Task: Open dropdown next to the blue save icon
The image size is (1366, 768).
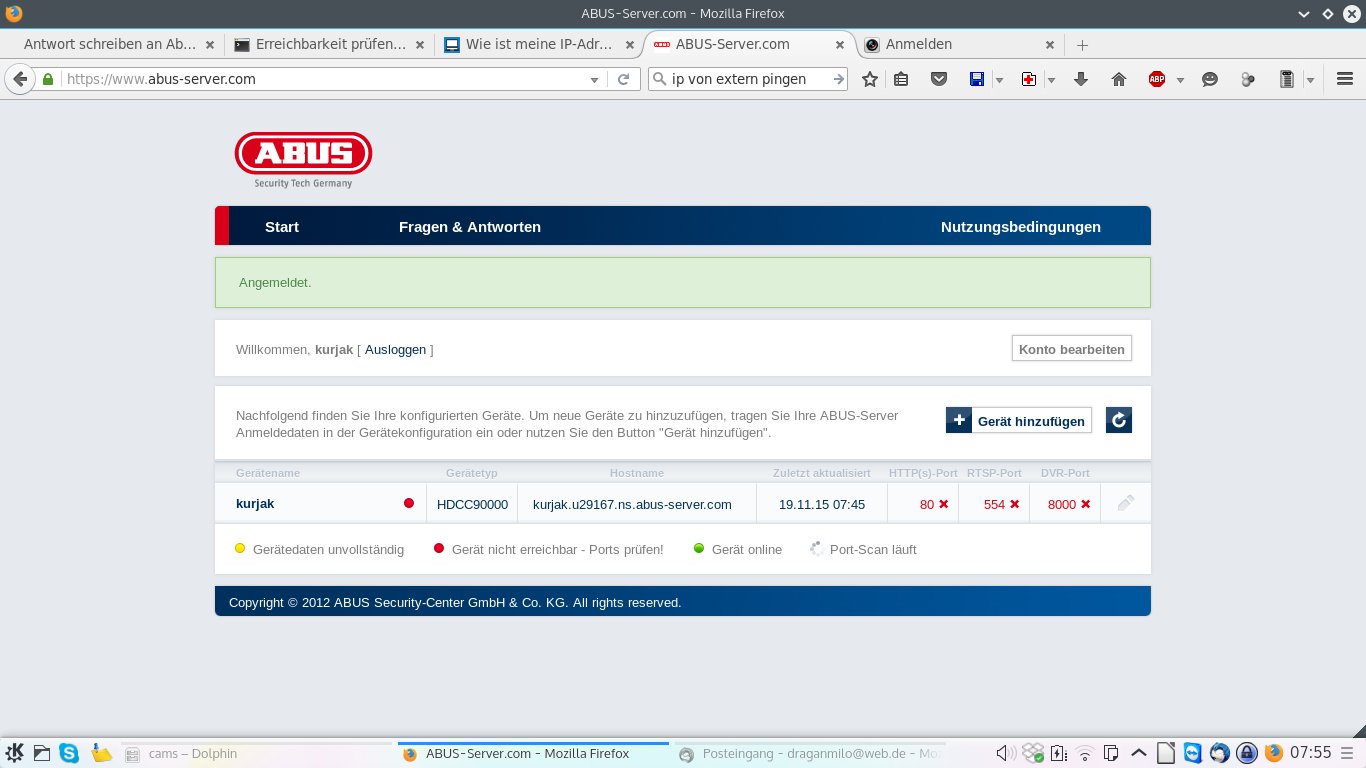Action: [999, 79]
